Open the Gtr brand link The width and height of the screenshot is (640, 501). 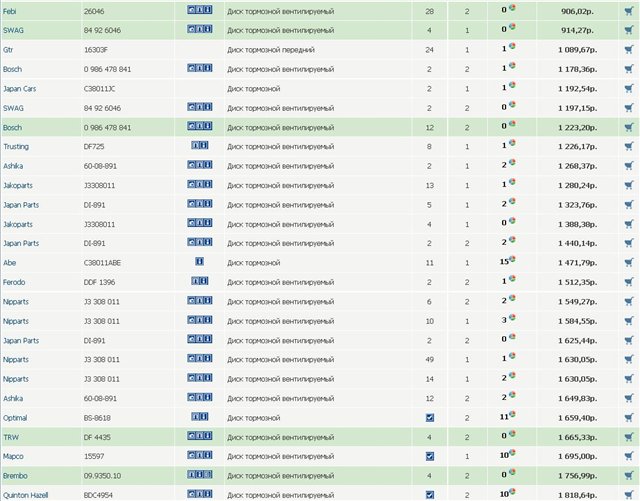(x=8, y=50)
